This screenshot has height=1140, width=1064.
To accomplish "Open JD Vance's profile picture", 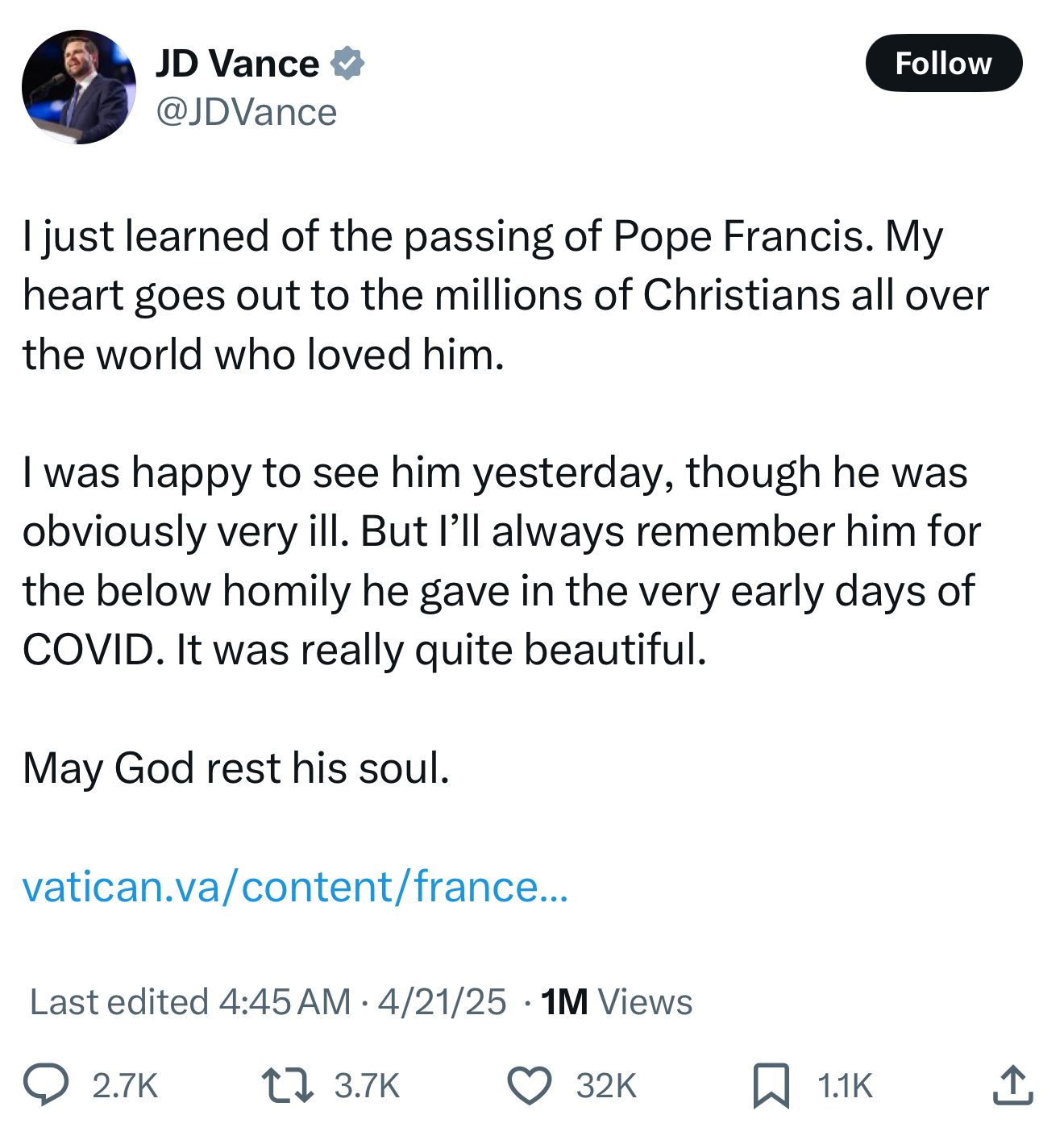I will click(79, 87).
